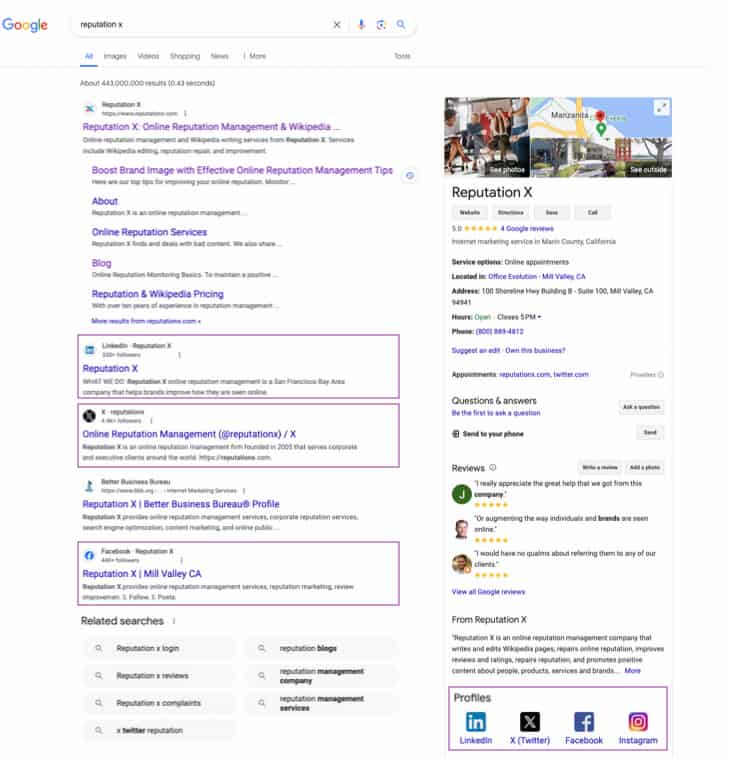Open 'Boost Brand Image' sitelink
This screenshot has height=758, width=731.
(242, 170)
